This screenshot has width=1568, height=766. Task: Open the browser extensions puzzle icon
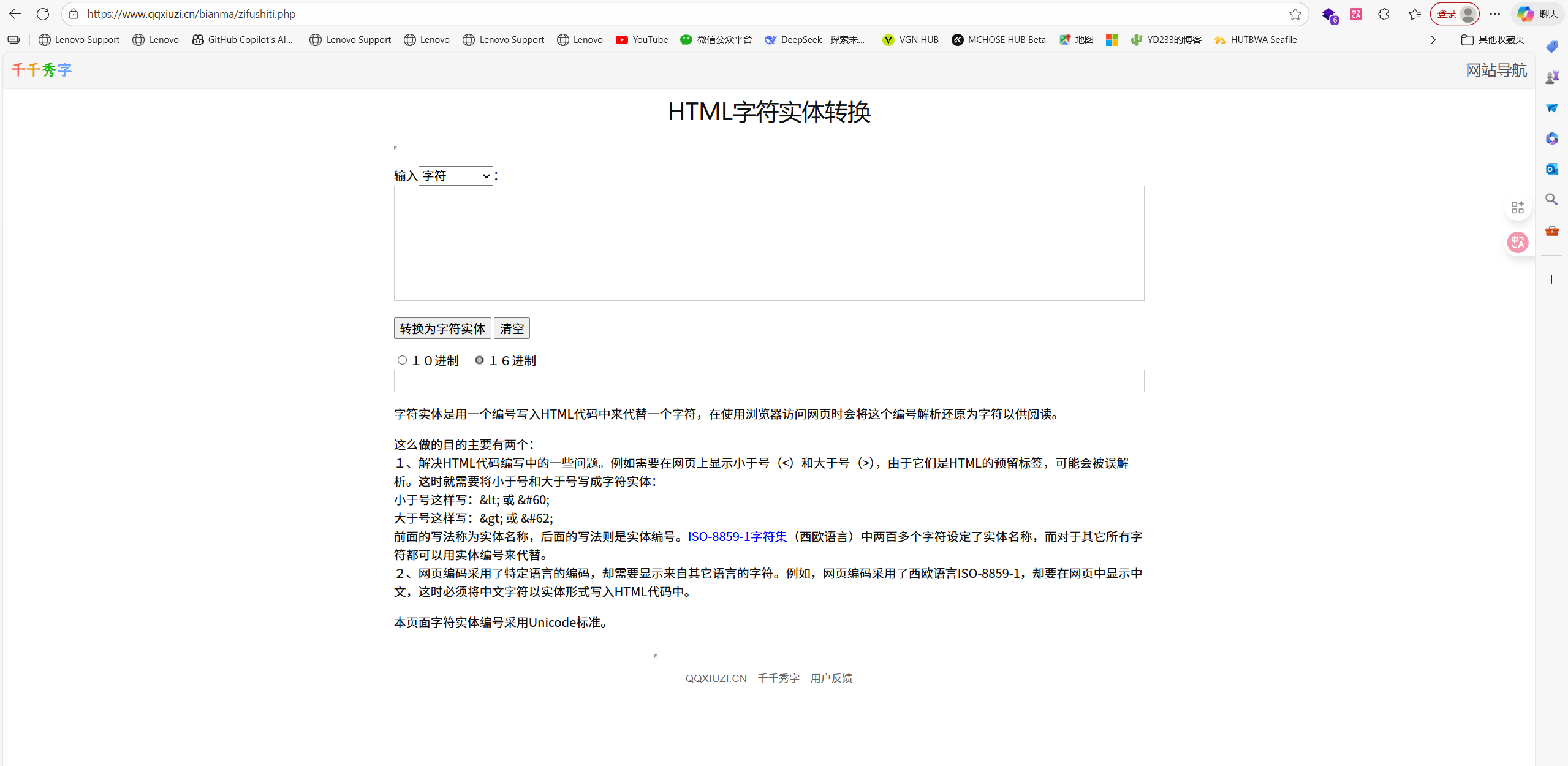[1384, 14]
